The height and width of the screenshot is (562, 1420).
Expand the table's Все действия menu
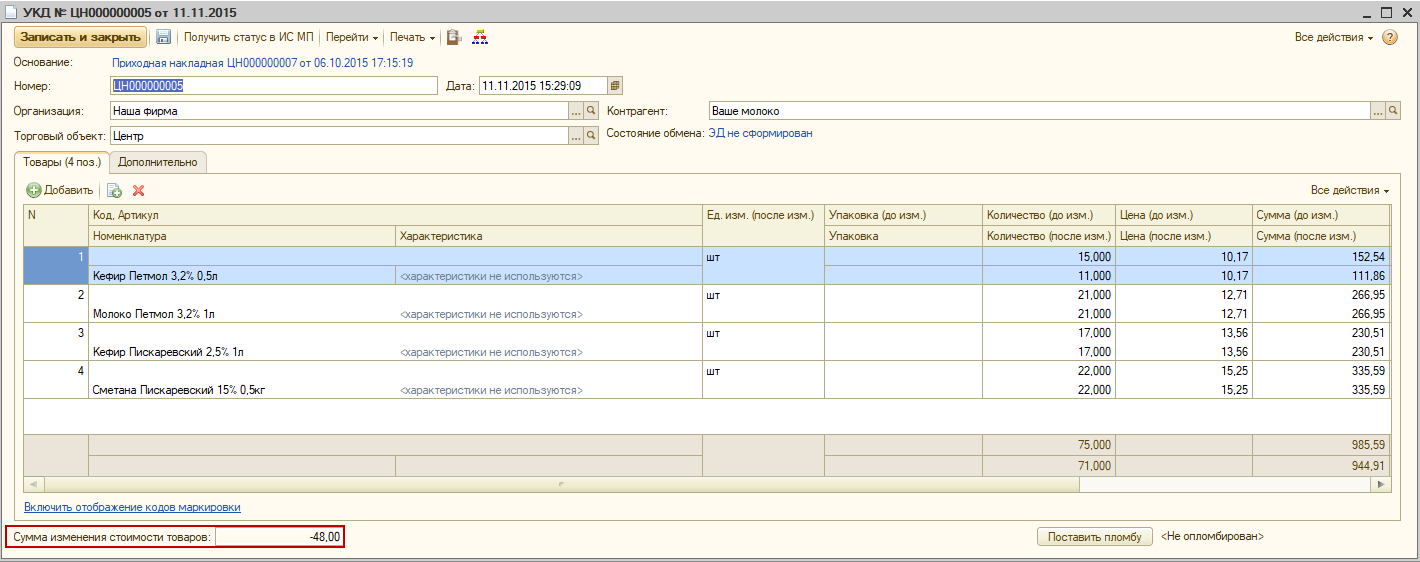click(1350, 190)
